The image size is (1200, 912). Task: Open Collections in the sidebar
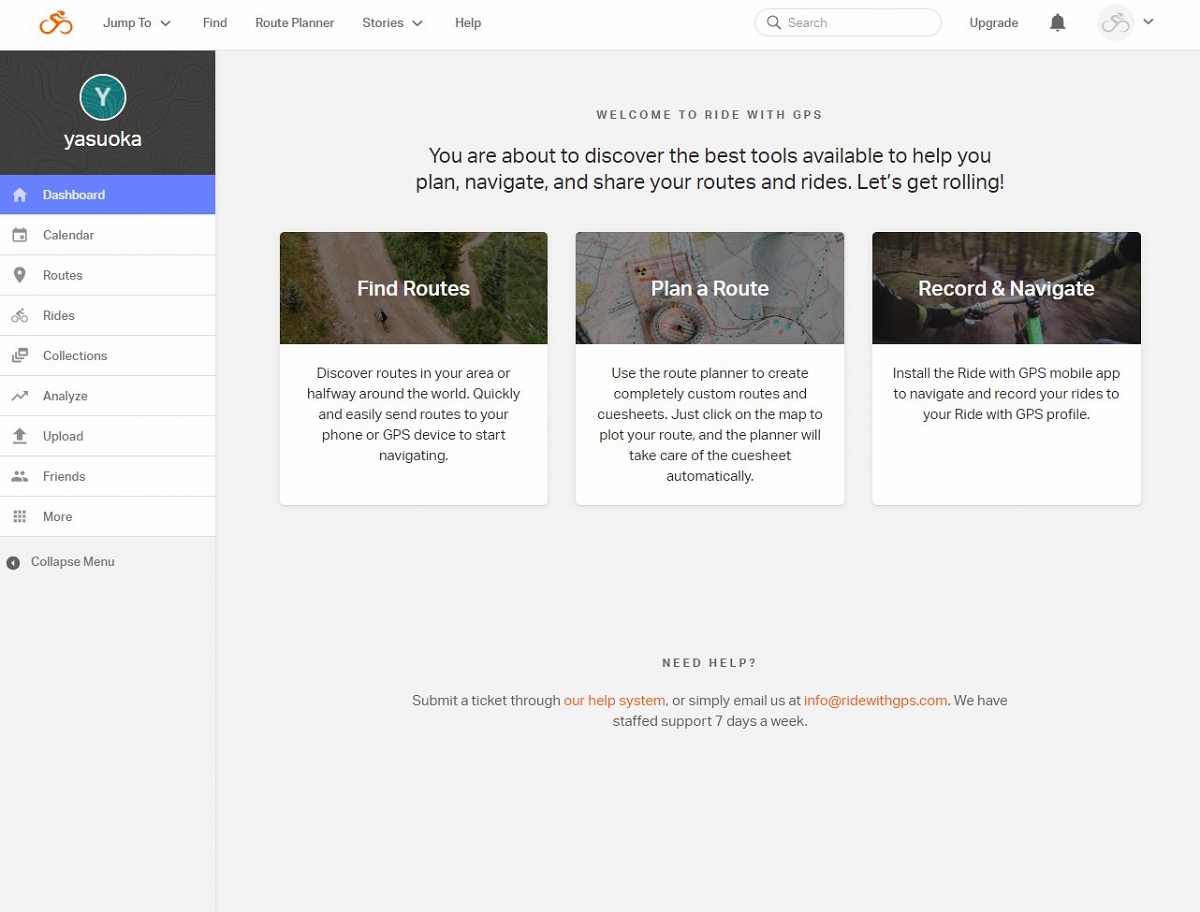pos(107,356)
